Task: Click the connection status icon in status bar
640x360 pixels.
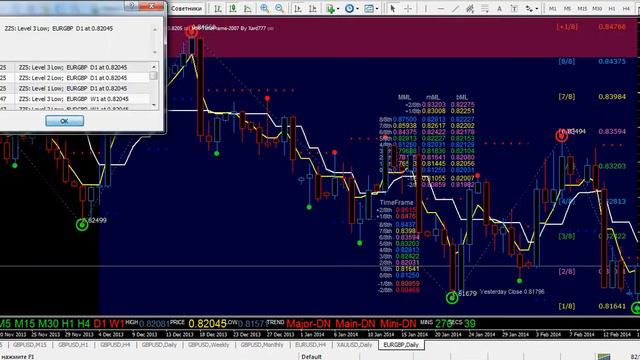Action: (x=604, y=357)
